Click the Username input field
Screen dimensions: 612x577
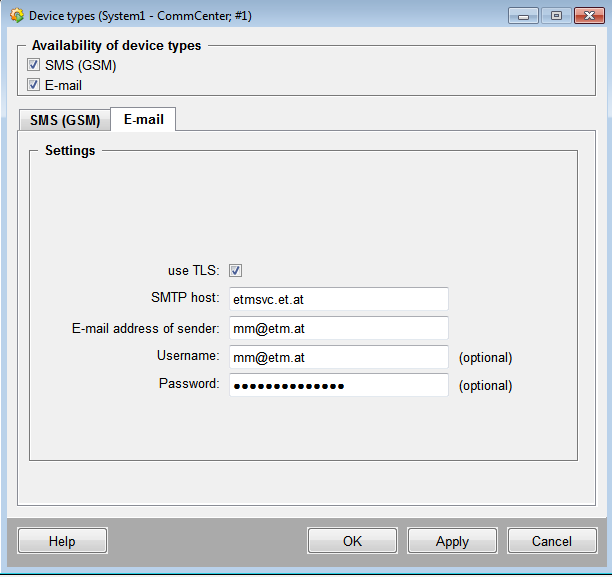point(338,357)
